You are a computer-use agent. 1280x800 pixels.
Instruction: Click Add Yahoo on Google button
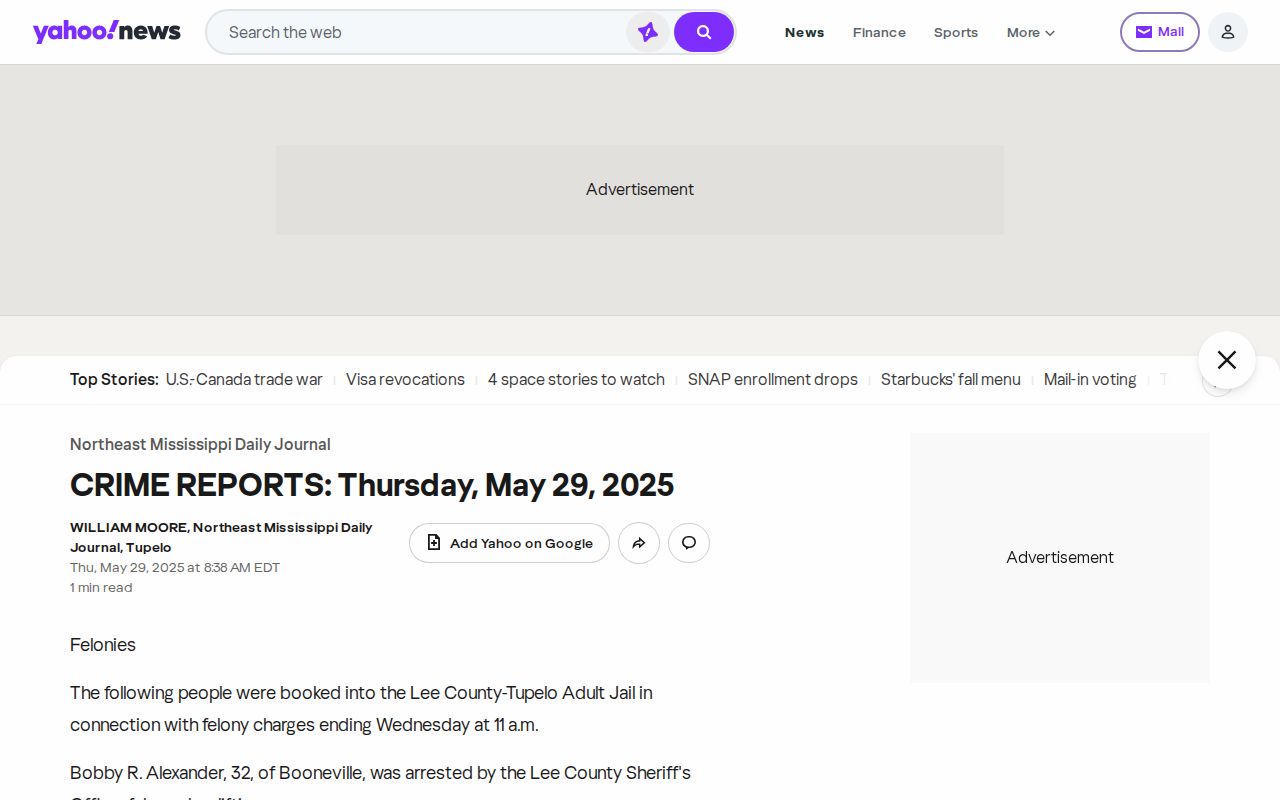(x=509, y=543)
